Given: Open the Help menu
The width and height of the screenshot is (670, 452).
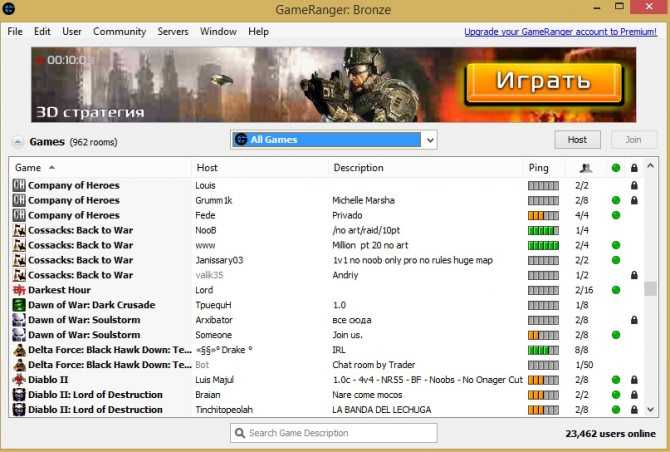Looking at the screenshot, I should point(259,32).
